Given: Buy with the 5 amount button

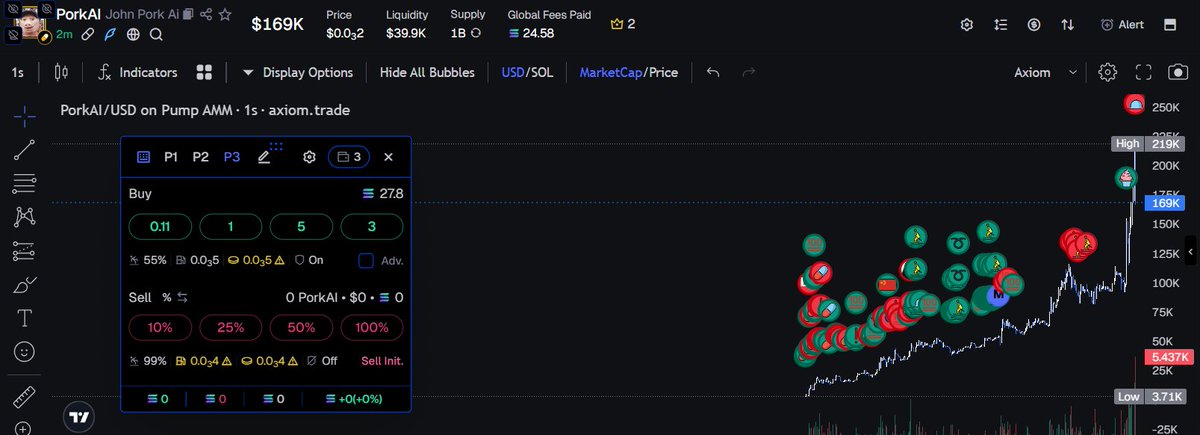Looking at the screenshot, I should [301, 227].
